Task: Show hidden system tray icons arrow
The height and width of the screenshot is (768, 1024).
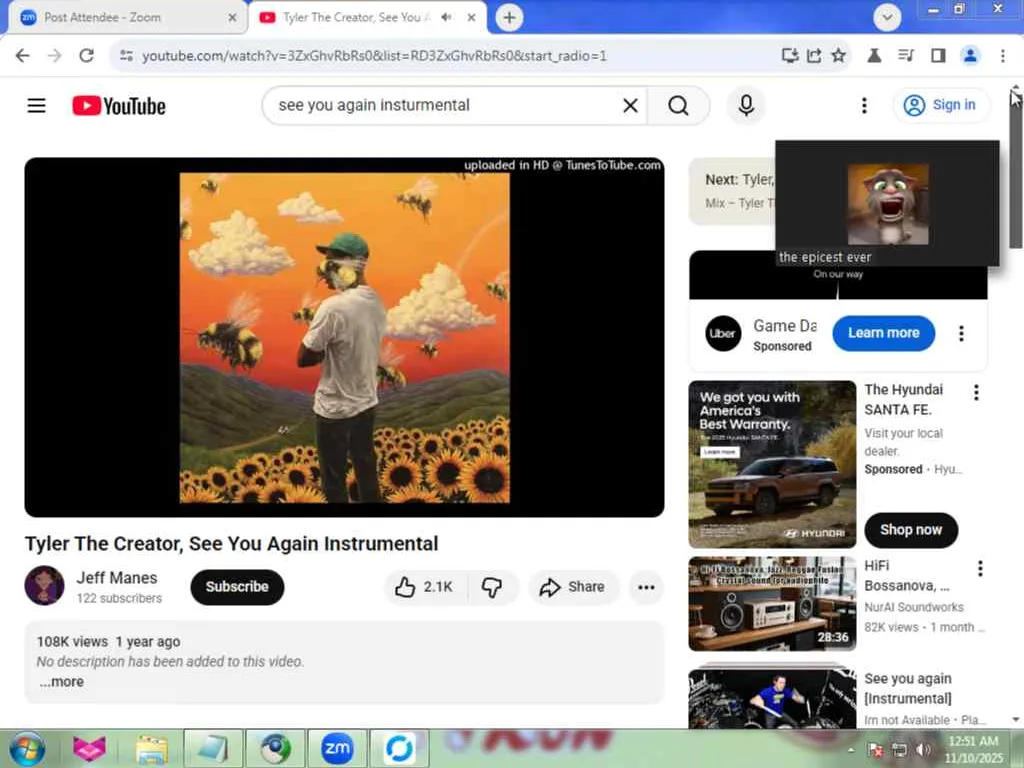Action: point(851,750)
